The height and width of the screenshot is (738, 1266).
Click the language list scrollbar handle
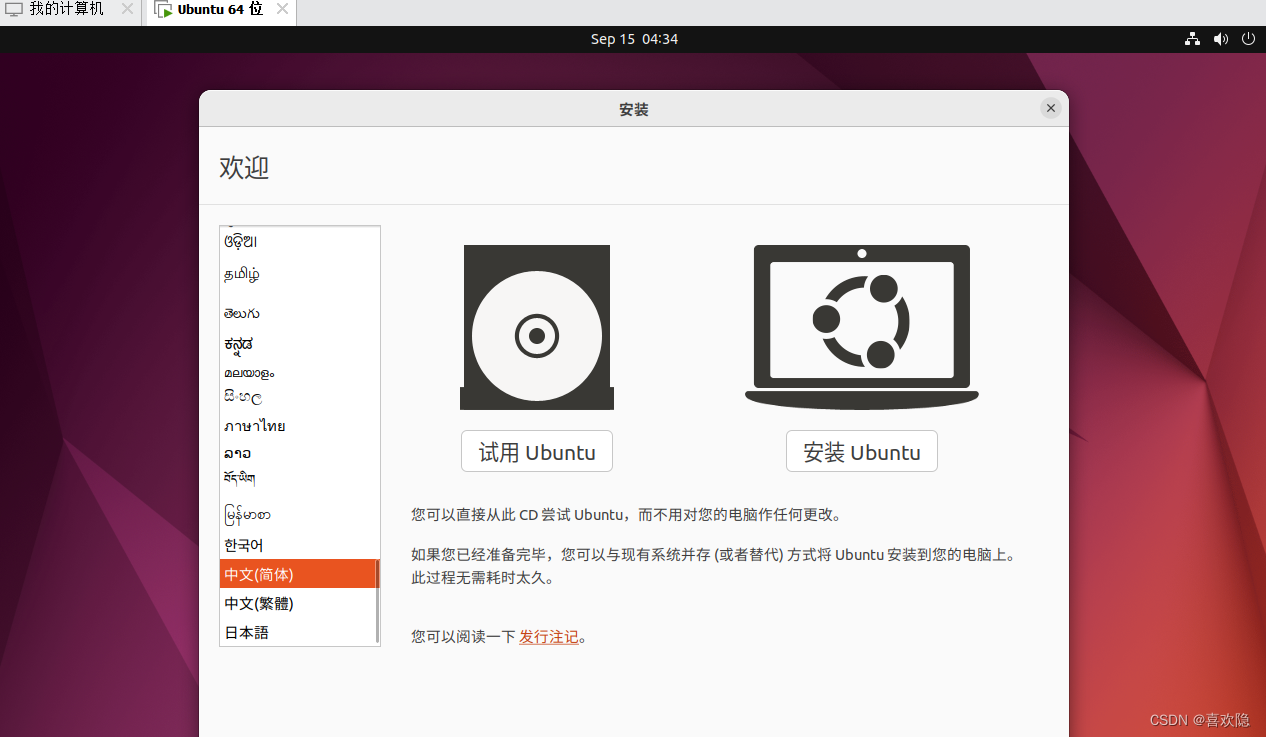point(377,601)
